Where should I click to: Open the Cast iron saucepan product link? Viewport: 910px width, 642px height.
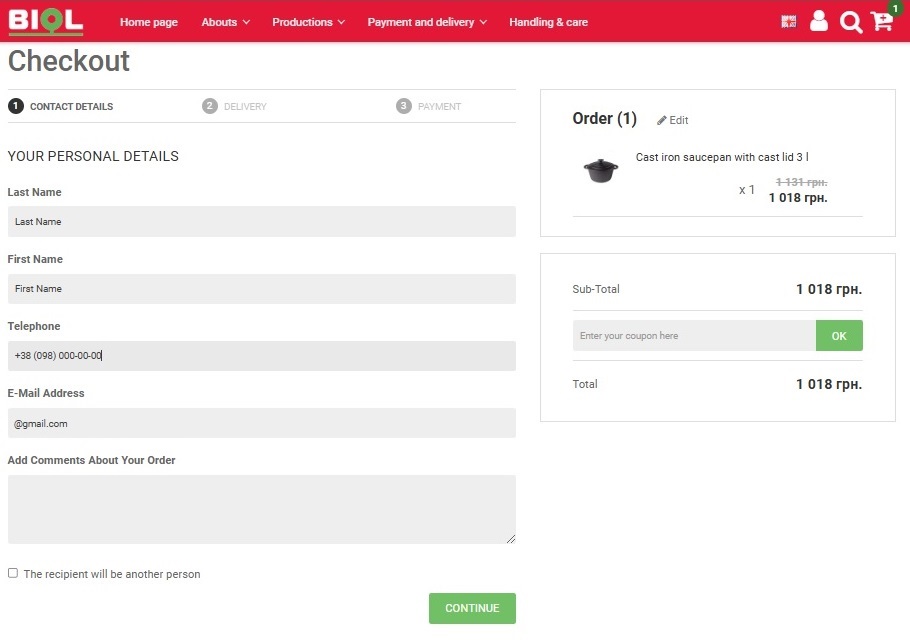(x=722, y=157)
